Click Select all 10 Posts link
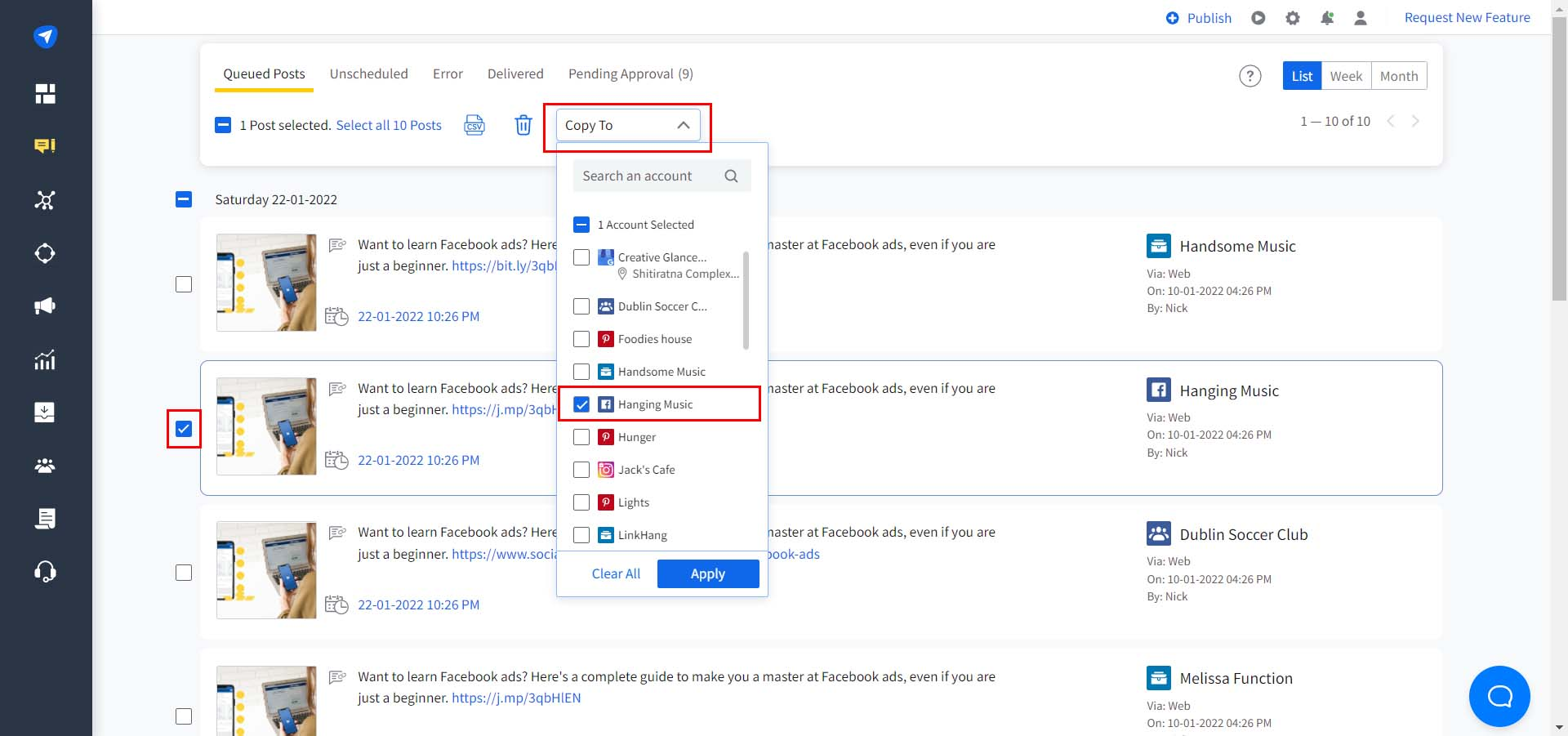 pos(389,125)
